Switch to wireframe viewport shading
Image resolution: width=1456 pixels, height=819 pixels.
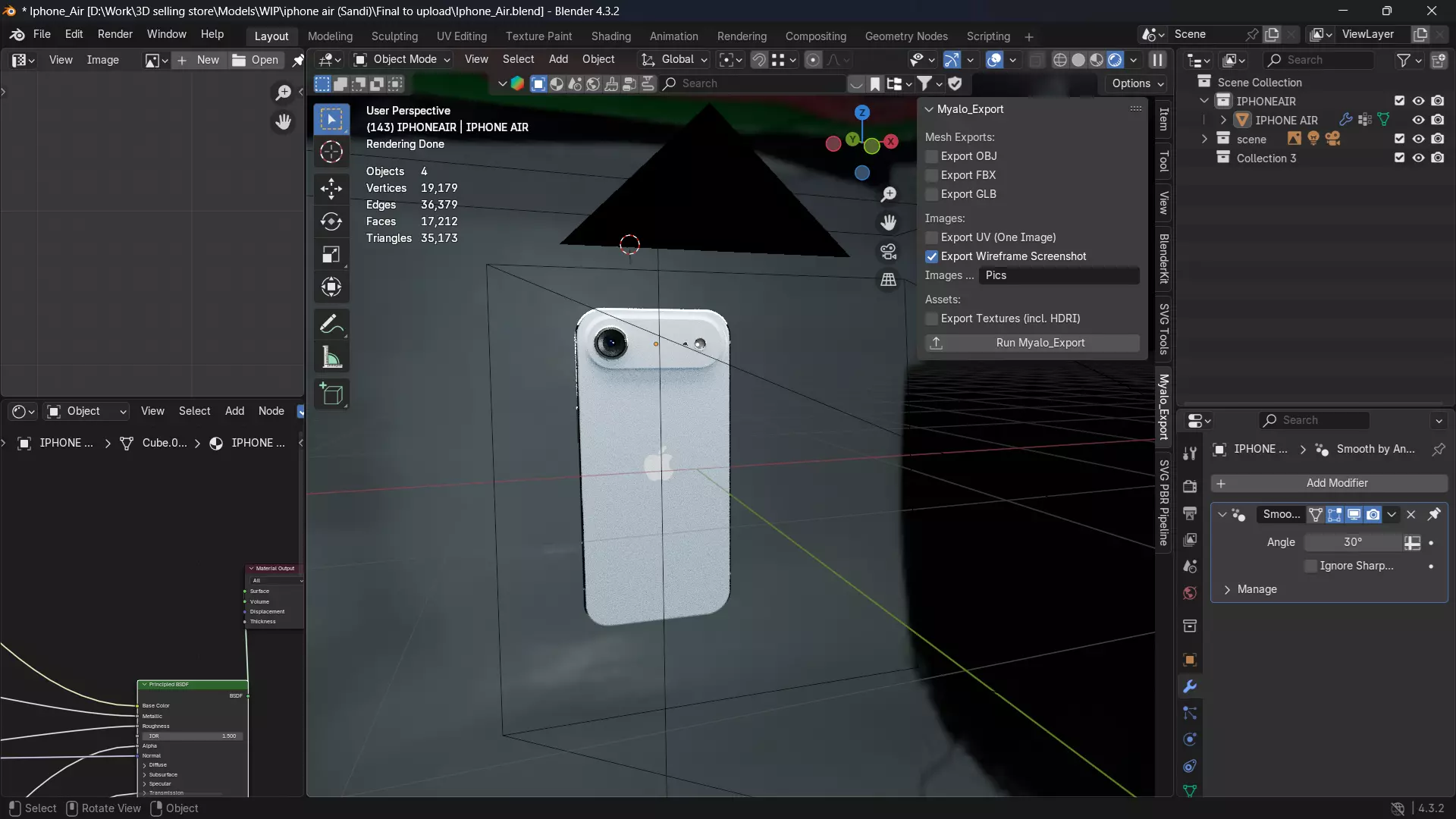coord(1060,60)
